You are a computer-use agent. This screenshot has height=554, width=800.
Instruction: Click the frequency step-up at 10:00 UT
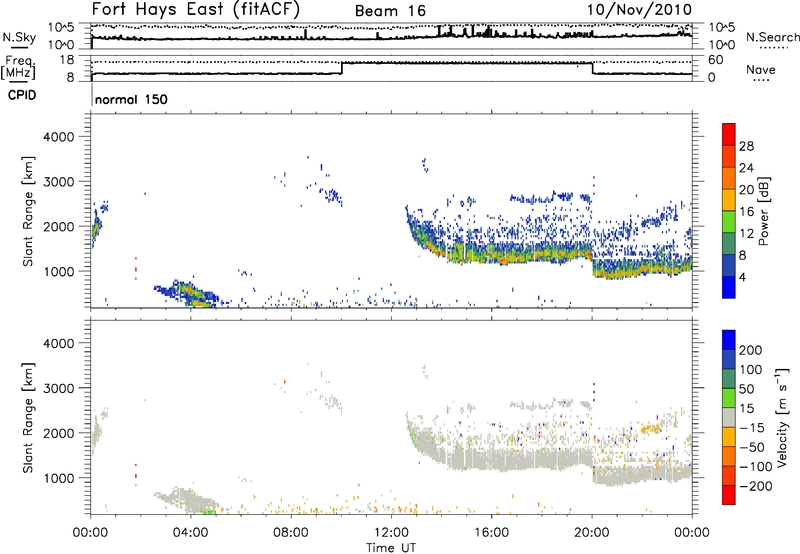click(x=341, y=68)
